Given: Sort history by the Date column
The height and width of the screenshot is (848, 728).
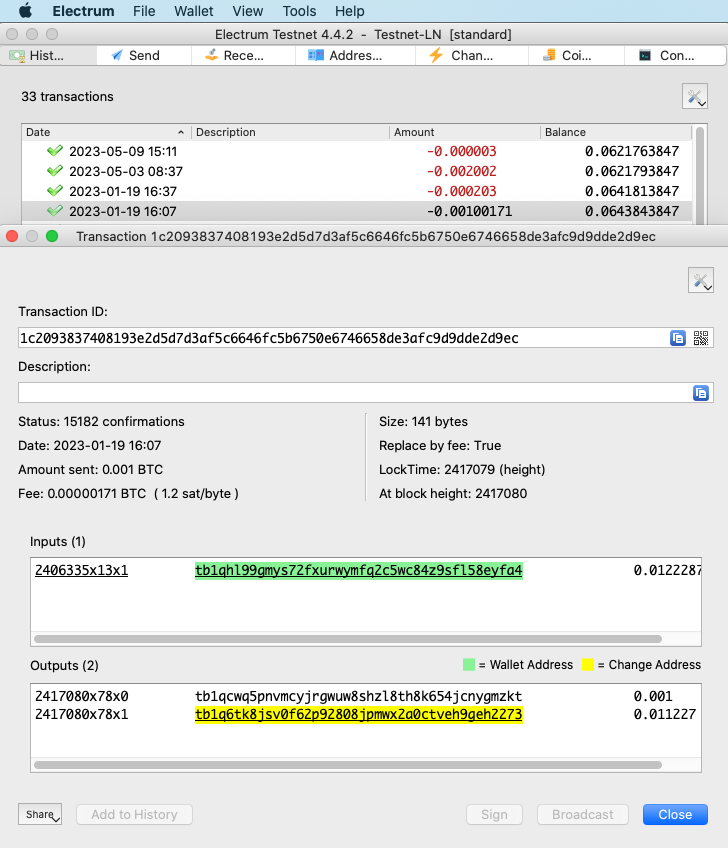Looking at the screenshot, I should [x=105, y=132].
